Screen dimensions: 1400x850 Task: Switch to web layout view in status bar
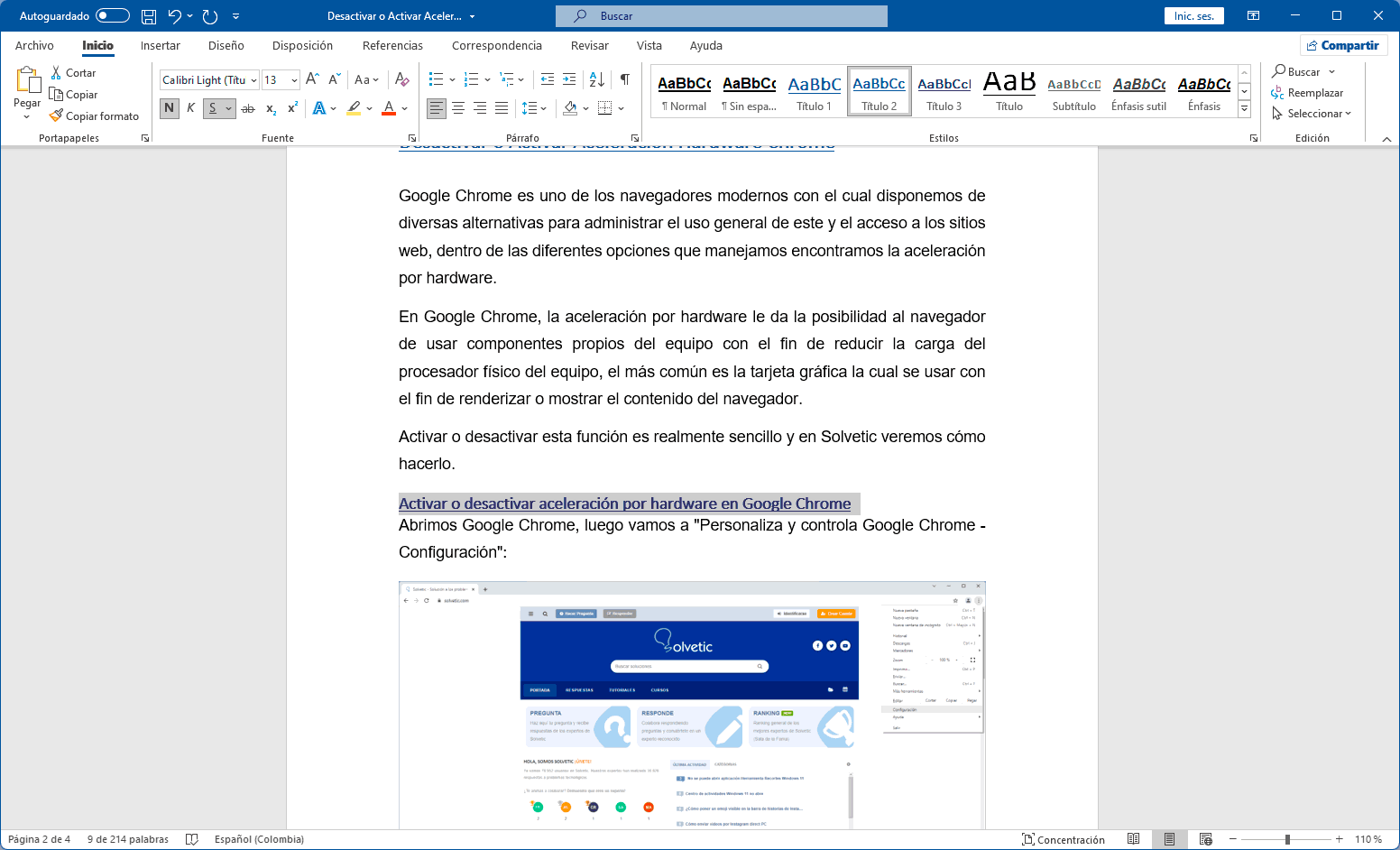[1205, 839]
